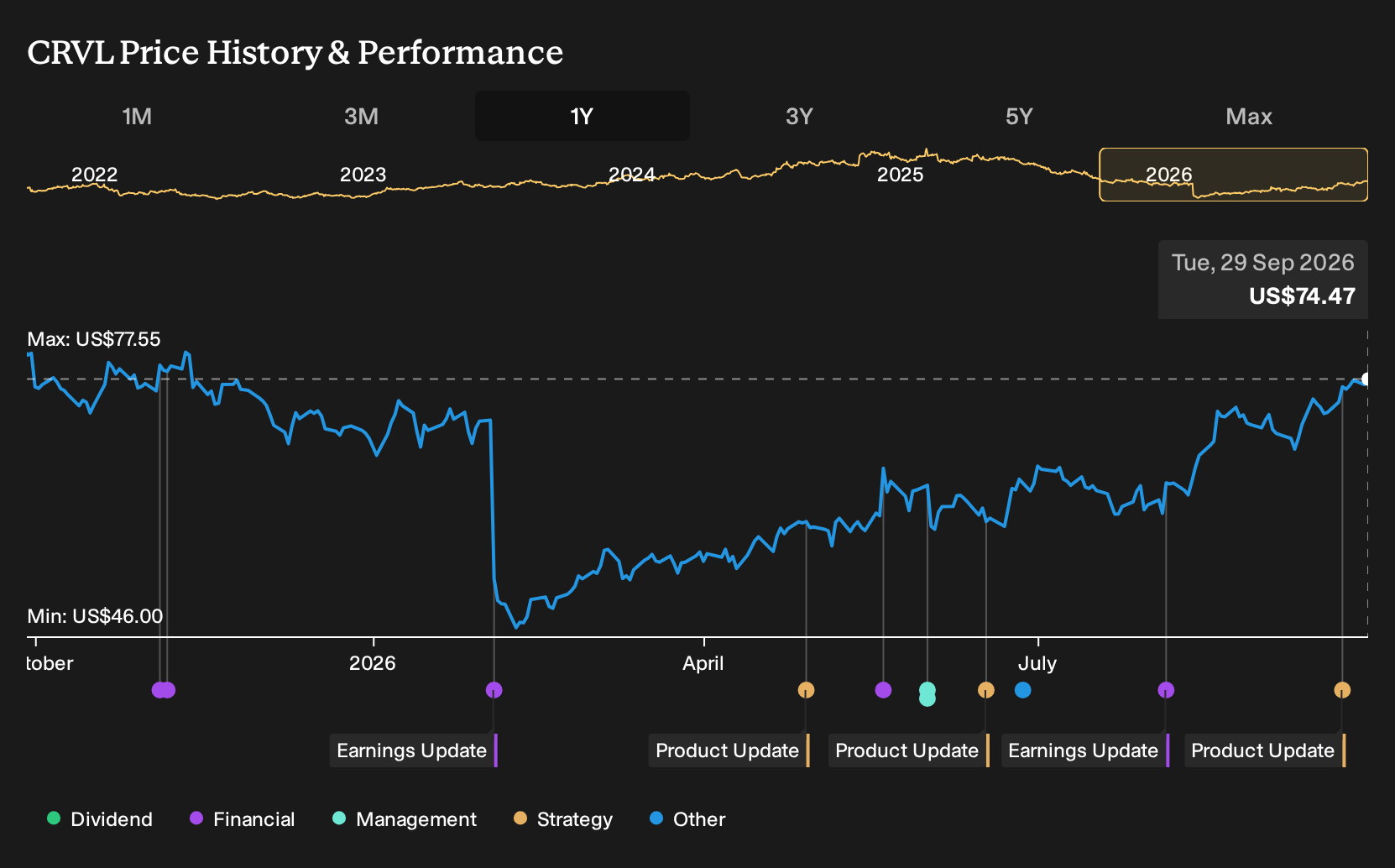Open the Product Update label before July
1395x868 pixels.
point(909,750)
